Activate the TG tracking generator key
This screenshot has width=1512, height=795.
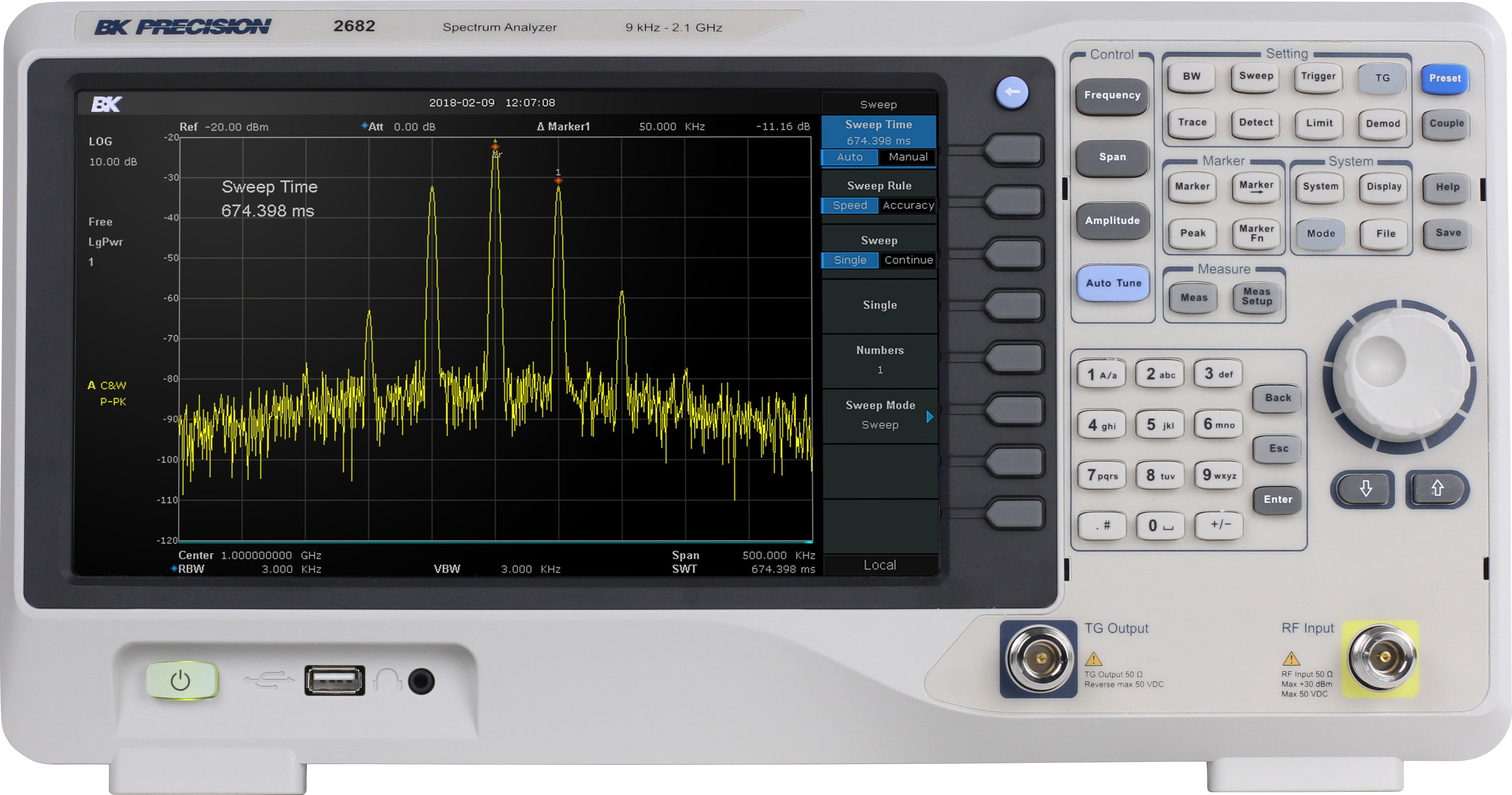pos(1382,79)
